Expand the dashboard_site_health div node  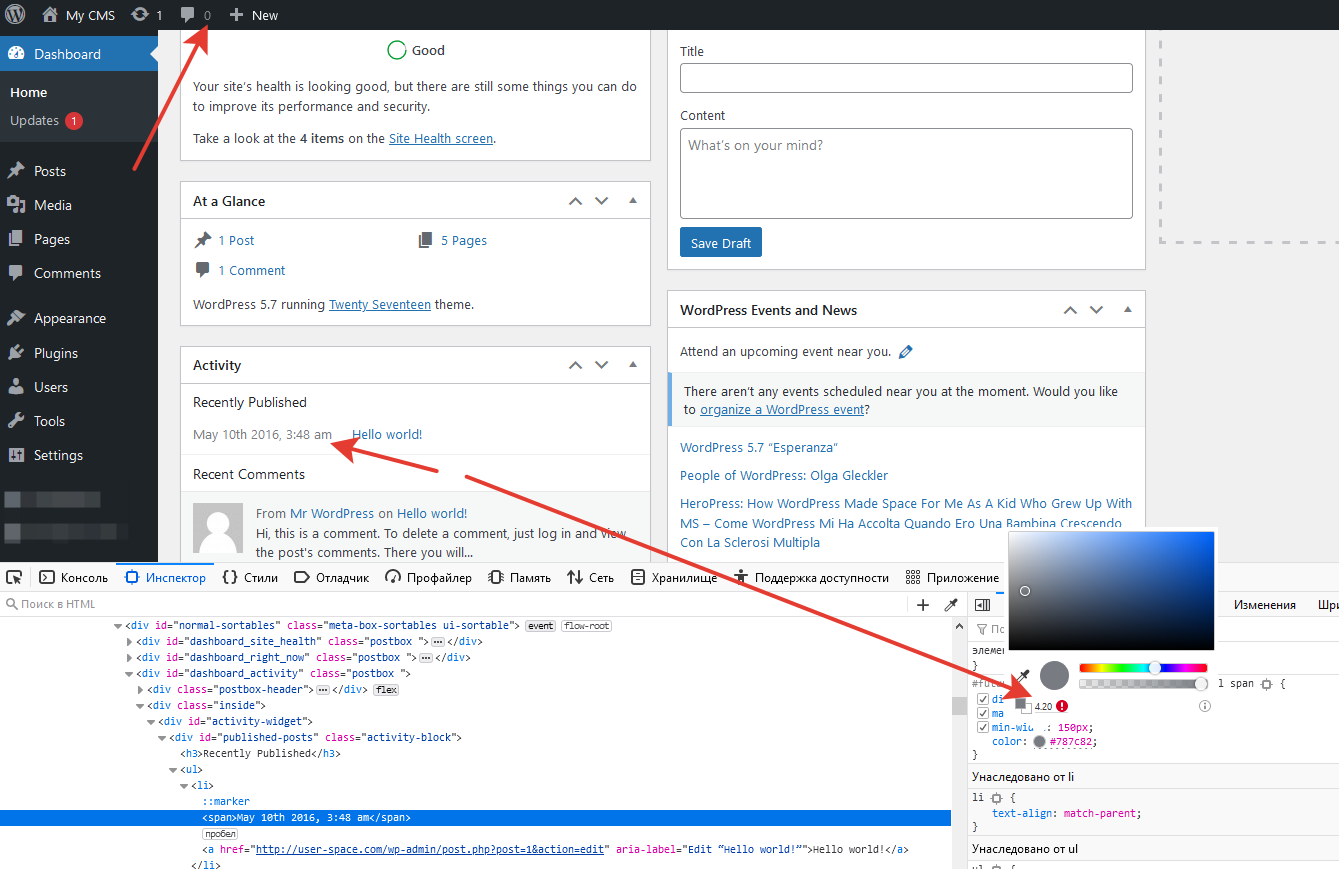(130, 642)
